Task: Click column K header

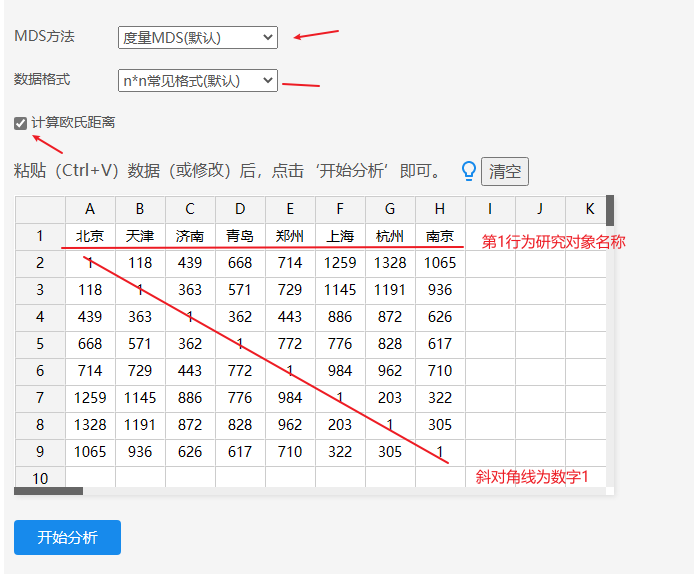Action: [x=588, y=209]
